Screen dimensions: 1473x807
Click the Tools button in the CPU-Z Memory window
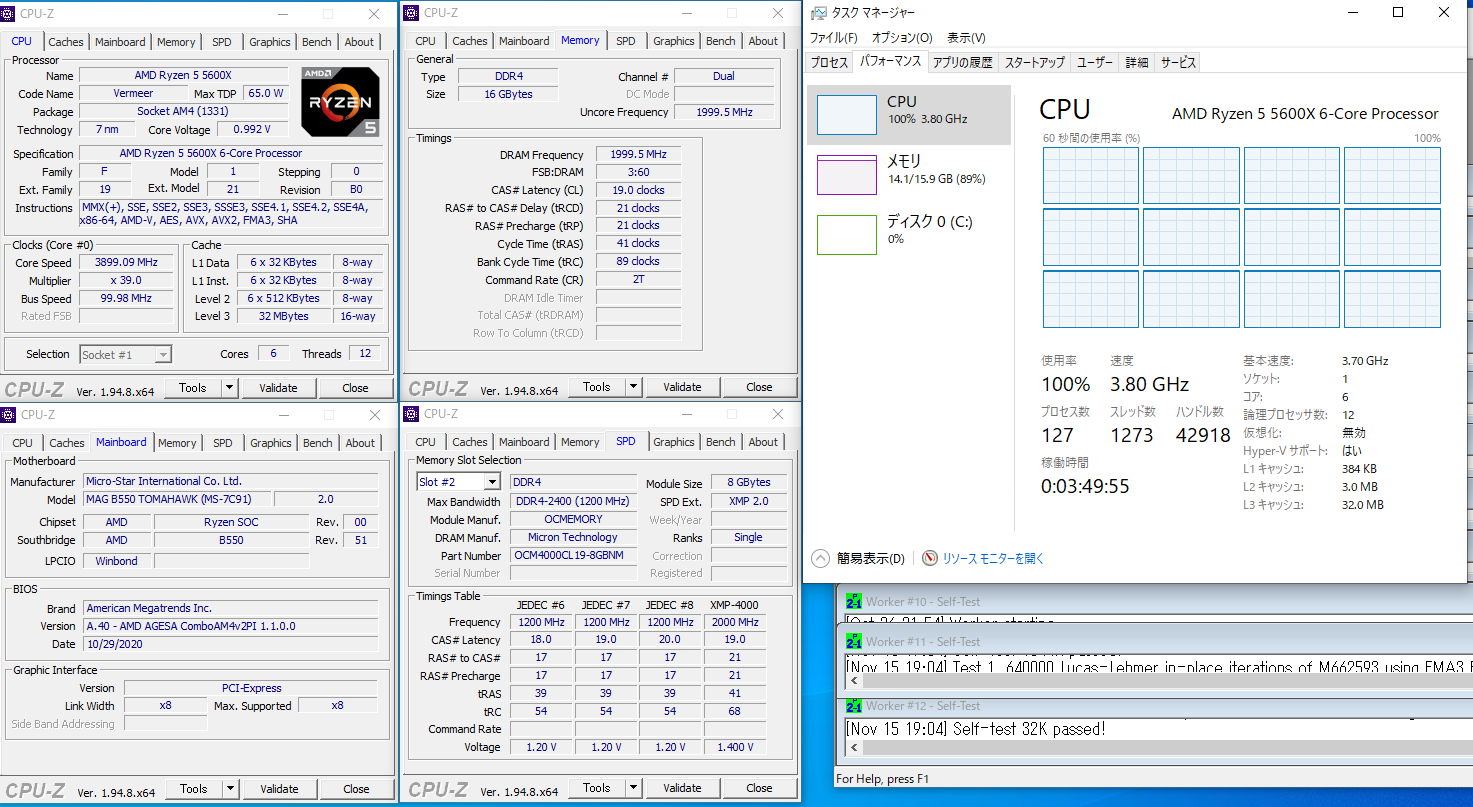[x=597, y=387]
